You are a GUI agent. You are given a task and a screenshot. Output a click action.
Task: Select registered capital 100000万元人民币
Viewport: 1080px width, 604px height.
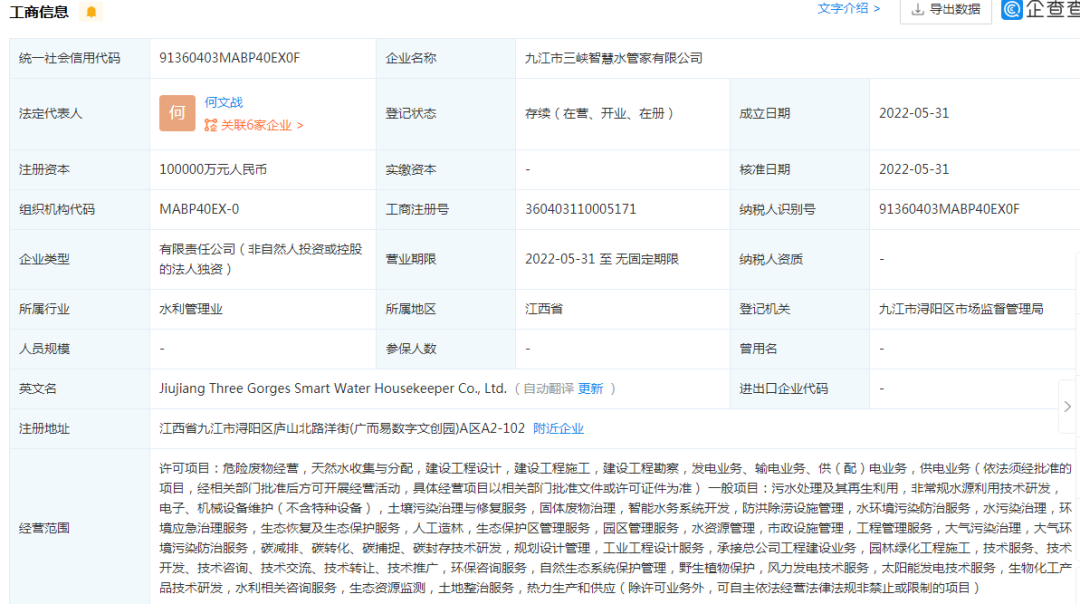[213, 169]
